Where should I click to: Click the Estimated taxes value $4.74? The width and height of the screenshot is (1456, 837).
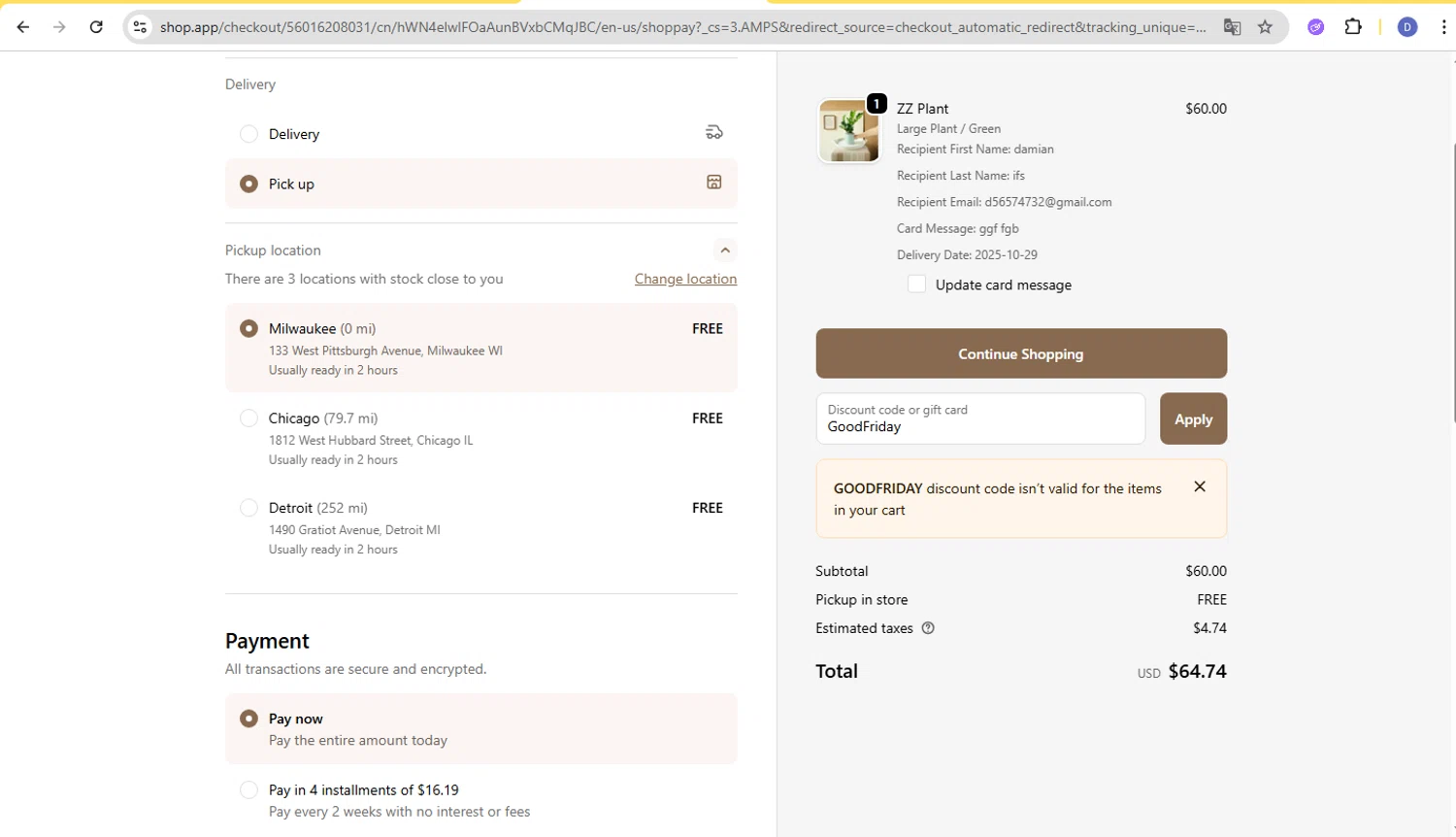point(1209,628)
